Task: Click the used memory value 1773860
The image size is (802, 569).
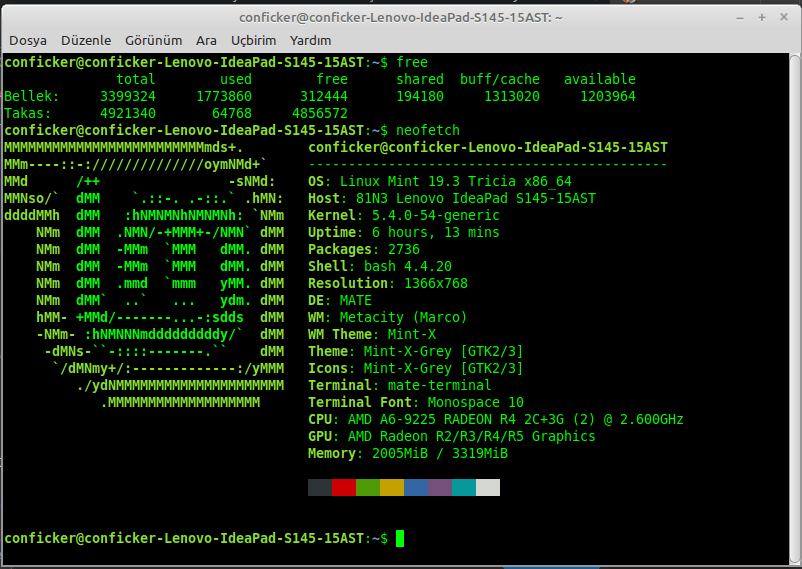Action: point(224,96)
